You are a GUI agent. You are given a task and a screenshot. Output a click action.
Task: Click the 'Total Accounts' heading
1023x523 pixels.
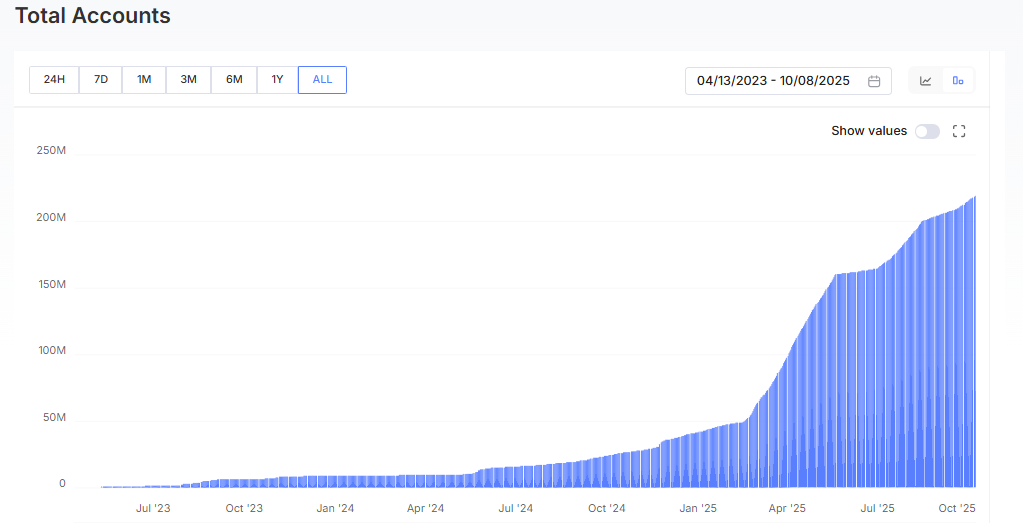(93, 16)
